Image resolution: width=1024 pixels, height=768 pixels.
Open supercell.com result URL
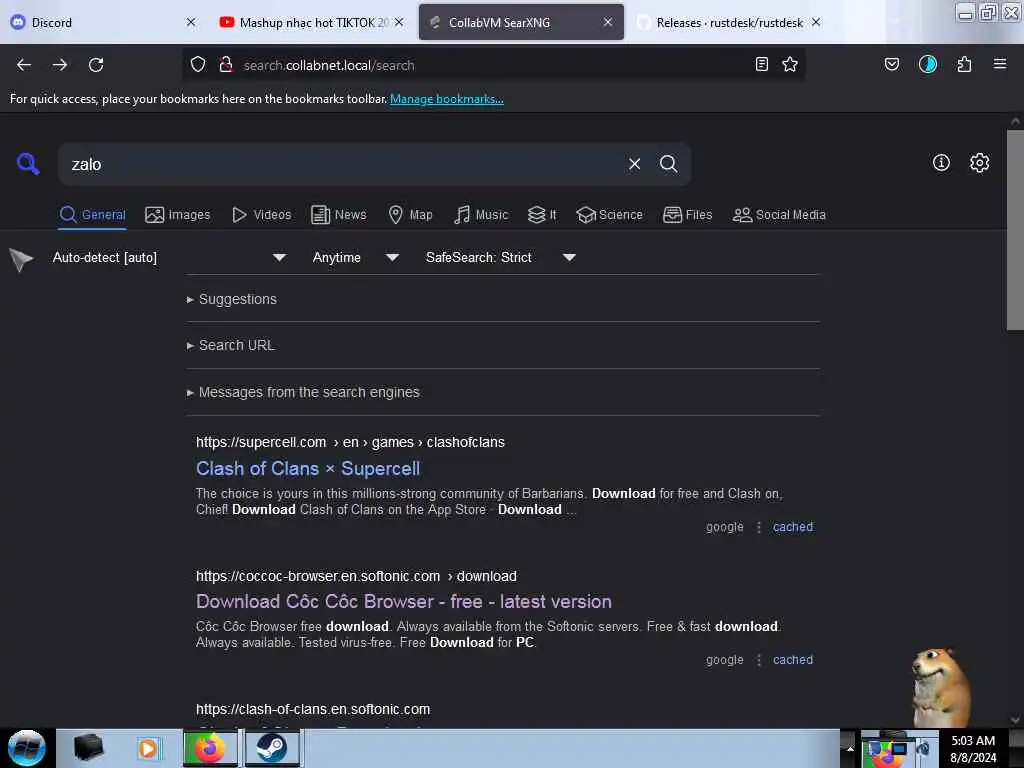coord(350,442)
